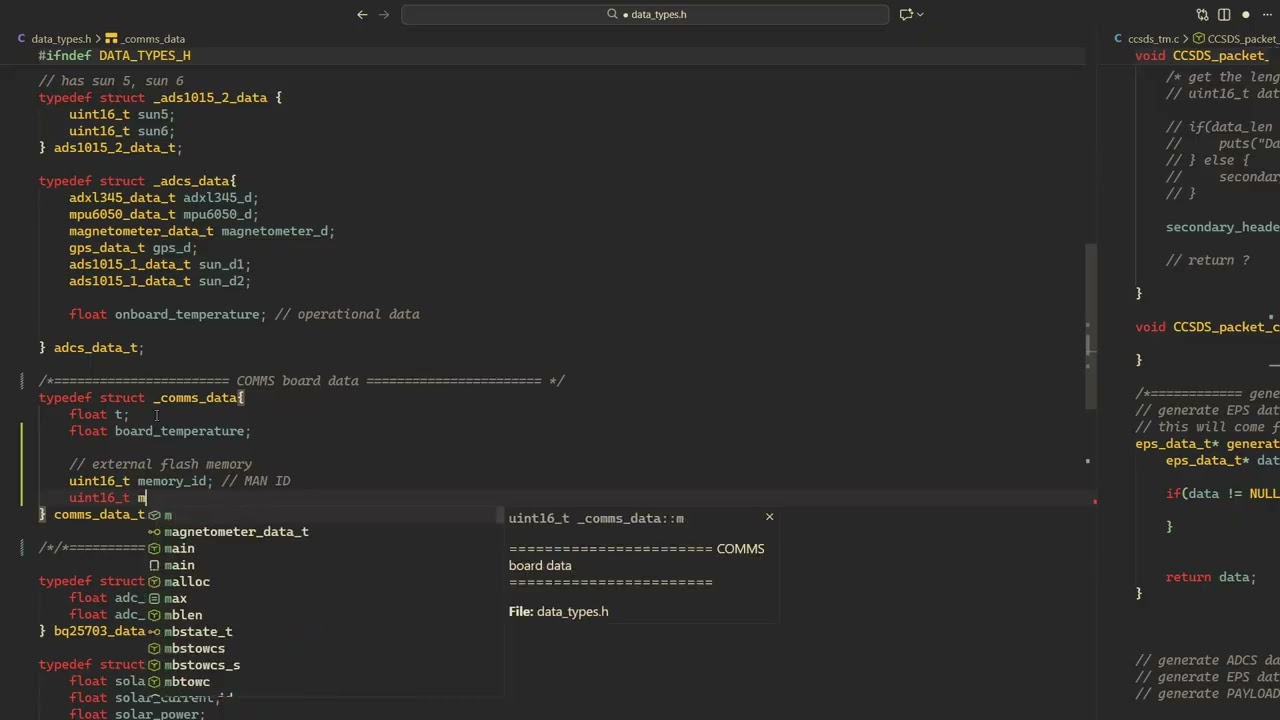Click the function icon beside 'mblen'
Screen dimensions: 1280x720
pyautogui.click(x=154, y=615)
